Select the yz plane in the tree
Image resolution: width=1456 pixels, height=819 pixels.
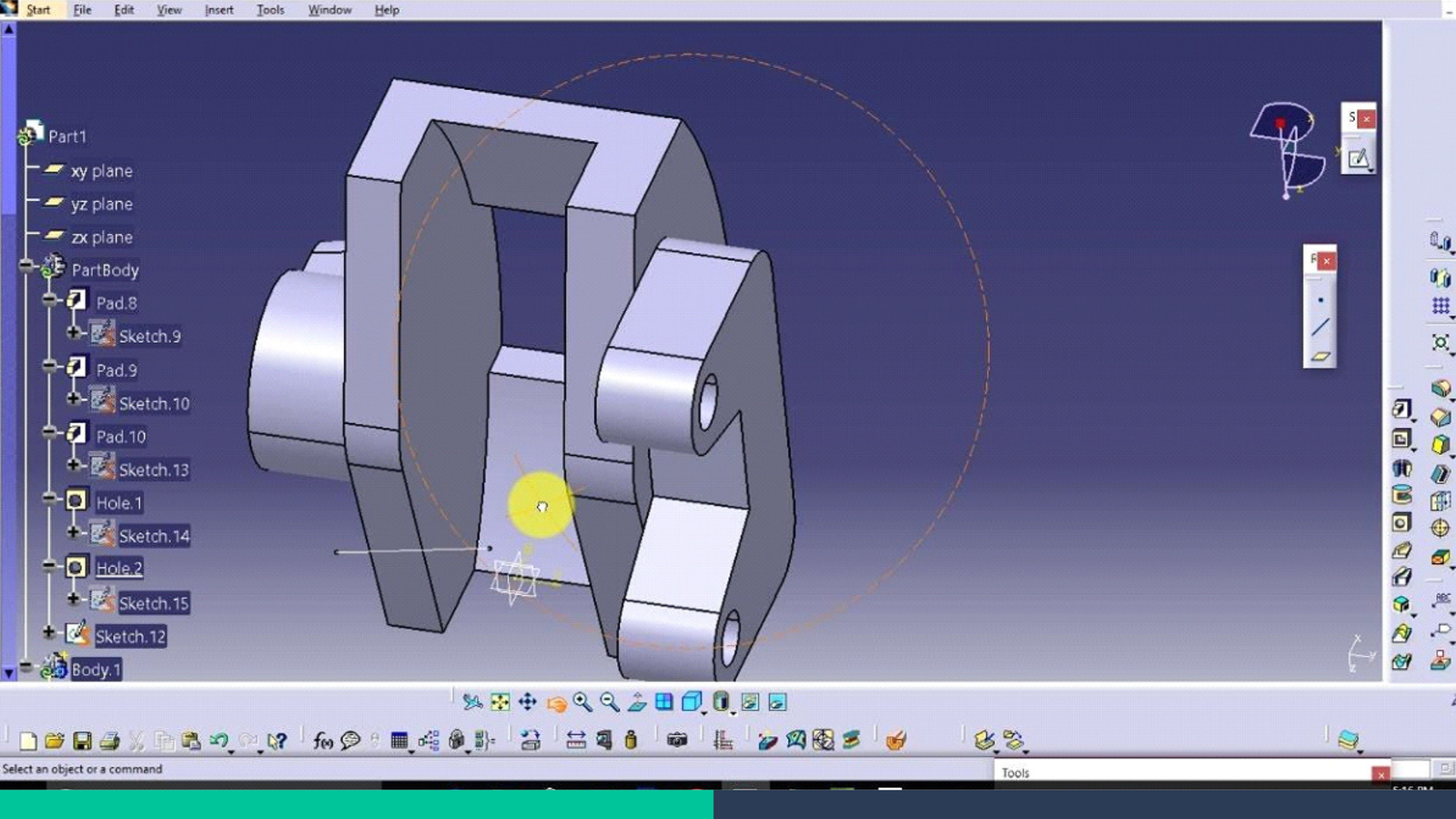[101, 204]
